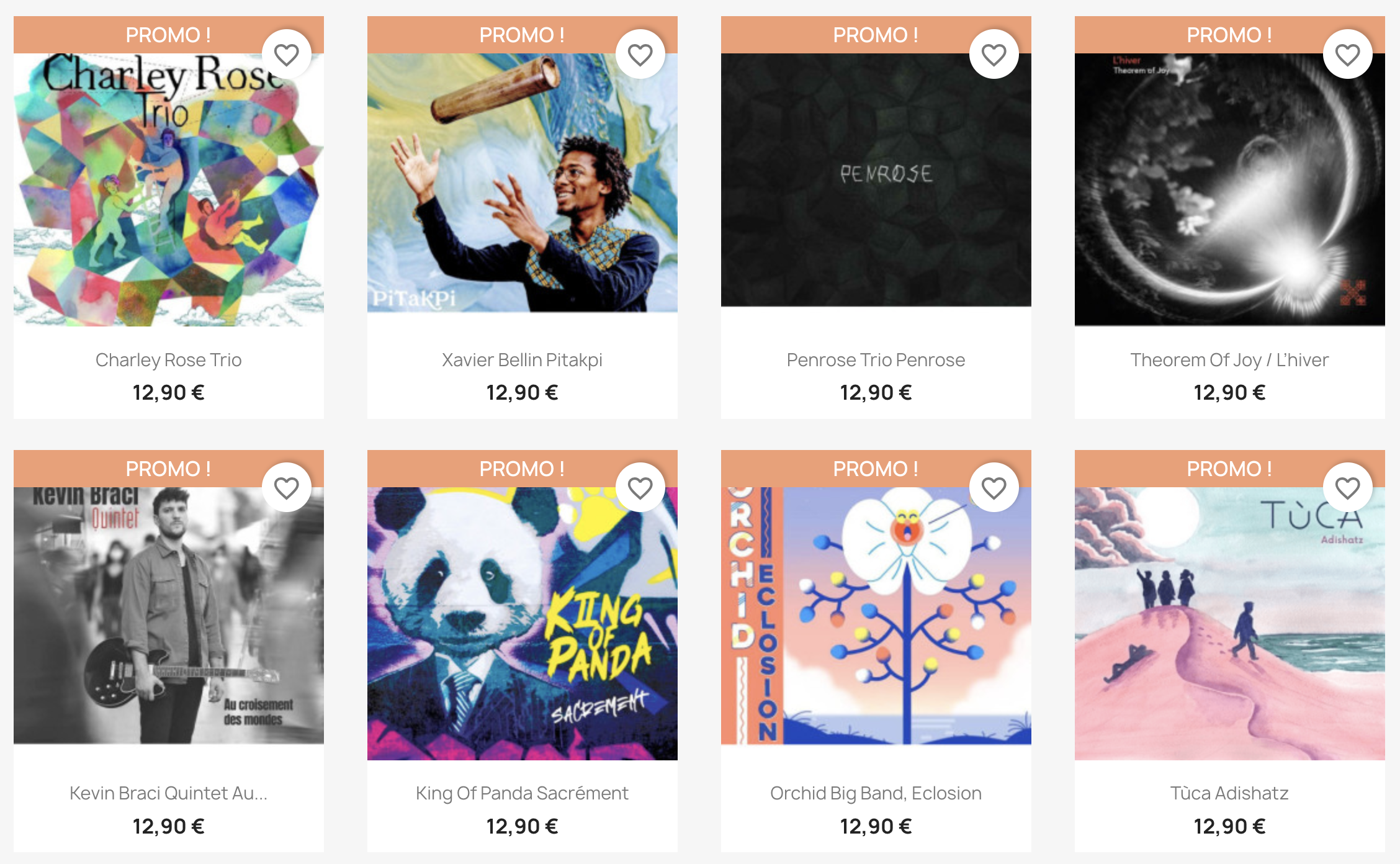Open Theorem Of Joy / L'hiver title link
Screen dimensions: 1400x864
pos(1230,360)
